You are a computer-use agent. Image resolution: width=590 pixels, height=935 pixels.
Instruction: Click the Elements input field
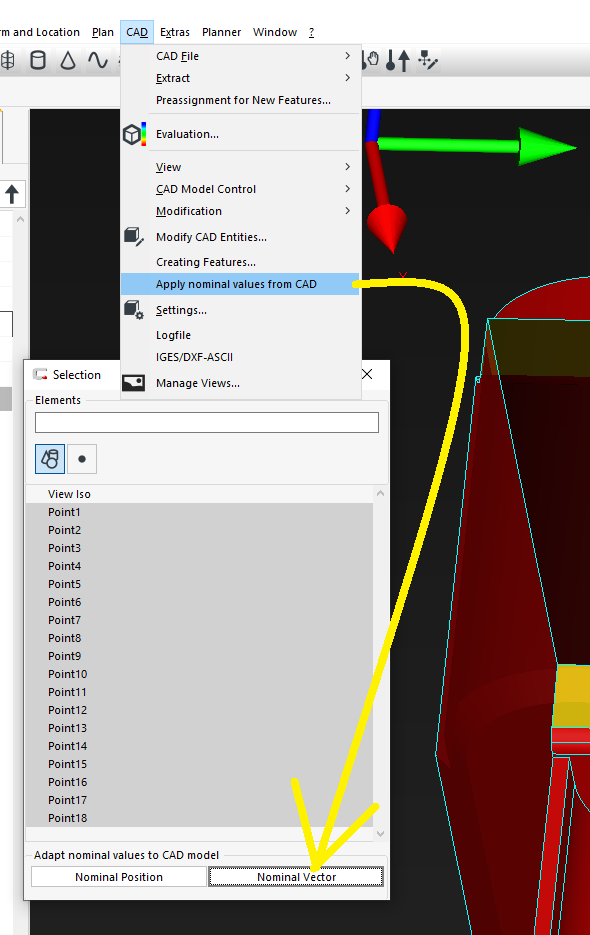coord(206,422)
